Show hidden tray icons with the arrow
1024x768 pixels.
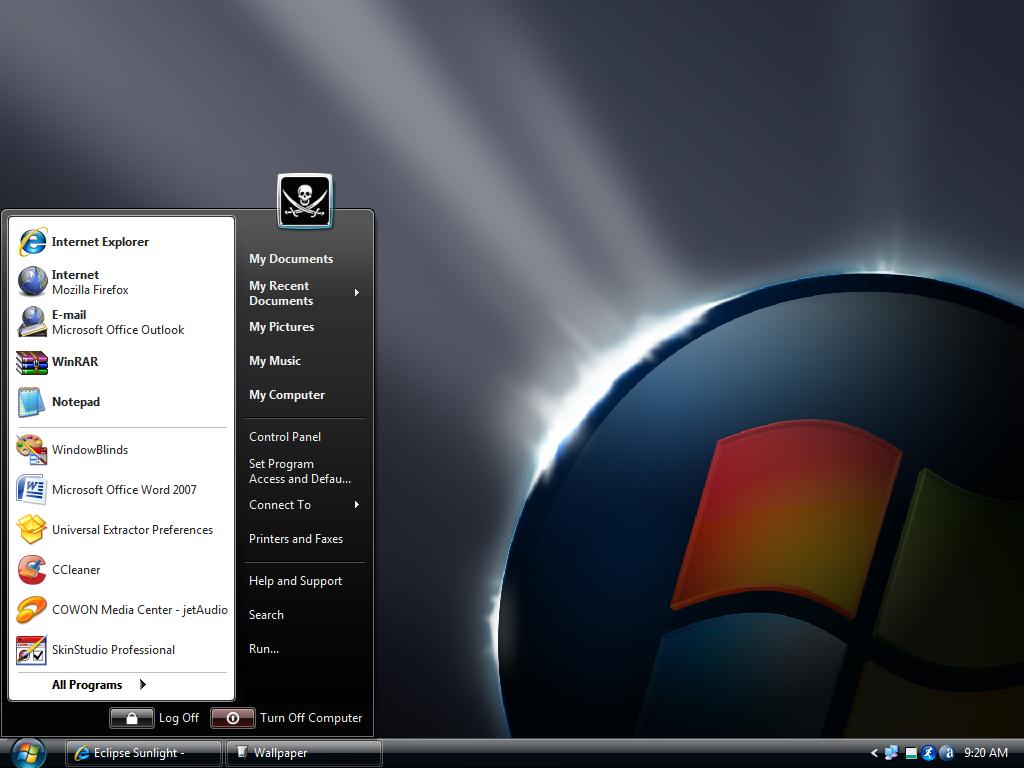point(875,753)
